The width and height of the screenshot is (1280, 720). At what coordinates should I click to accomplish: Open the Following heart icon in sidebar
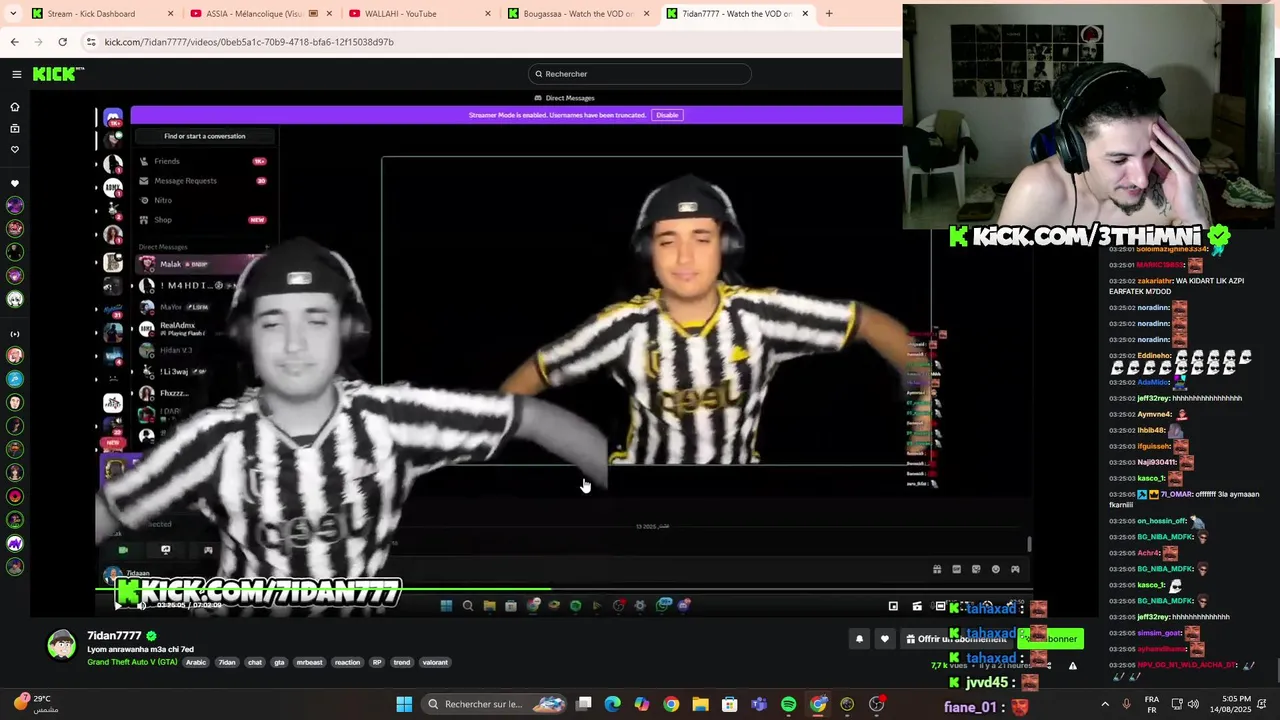[15, 149]
